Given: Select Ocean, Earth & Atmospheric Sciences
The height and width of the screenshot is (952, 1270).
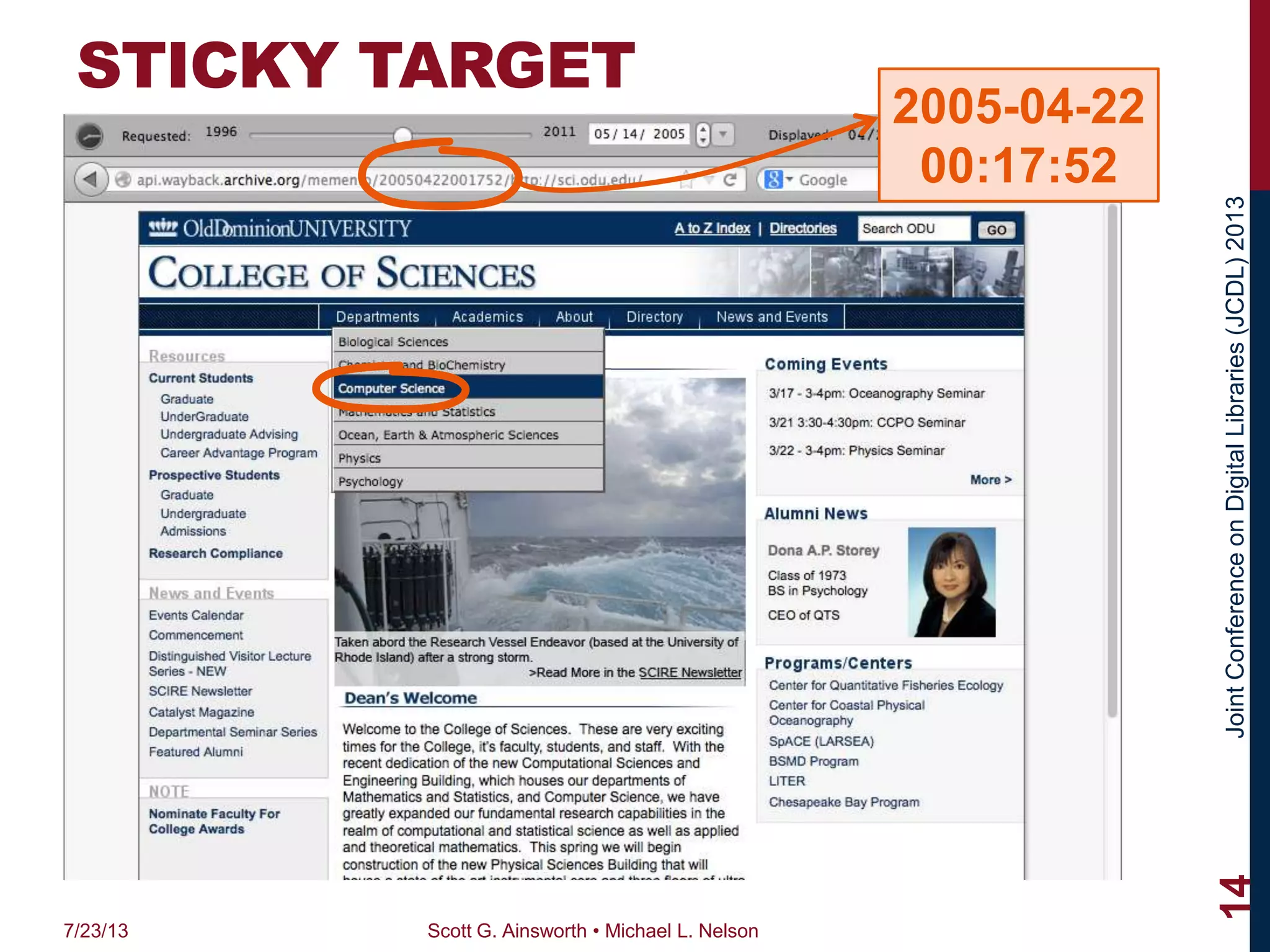Looking at the screenshot, I should pyautogui.click(x=468, y=435).
